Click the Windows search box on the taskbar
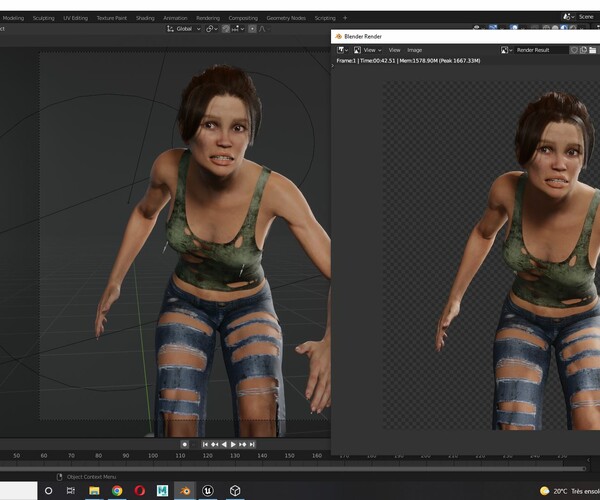Viewport: 600px width, 500px height. point(18,491)
